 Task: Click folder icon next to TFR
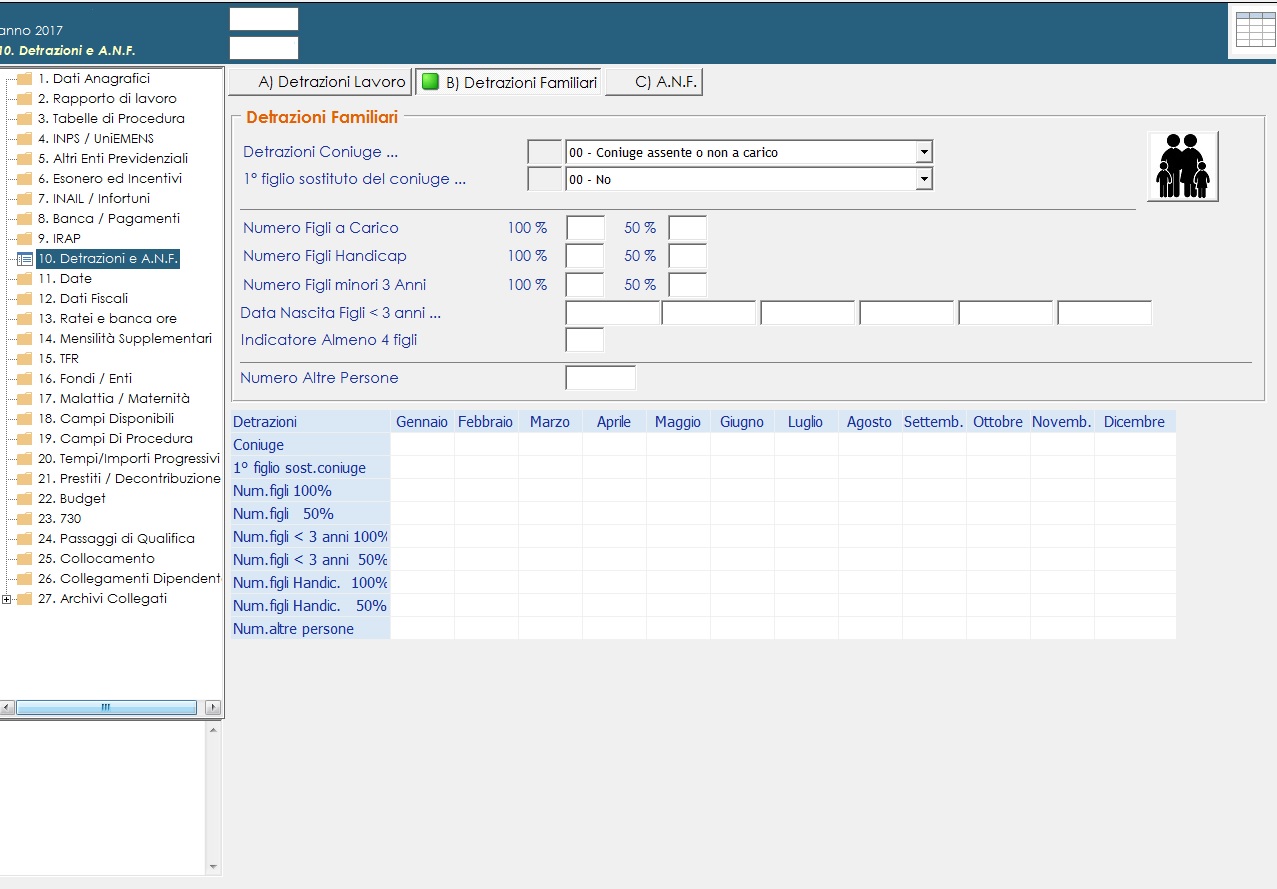24,359
